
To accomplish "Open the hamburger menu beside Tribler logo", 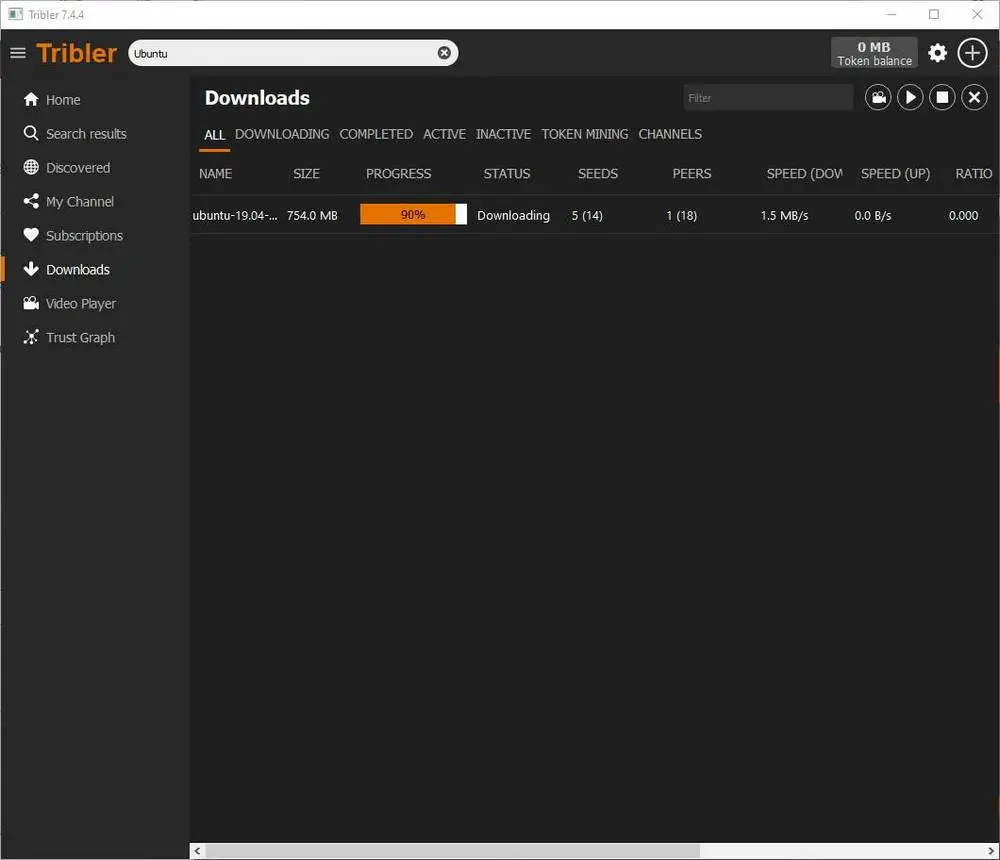I will click(18, 53).
